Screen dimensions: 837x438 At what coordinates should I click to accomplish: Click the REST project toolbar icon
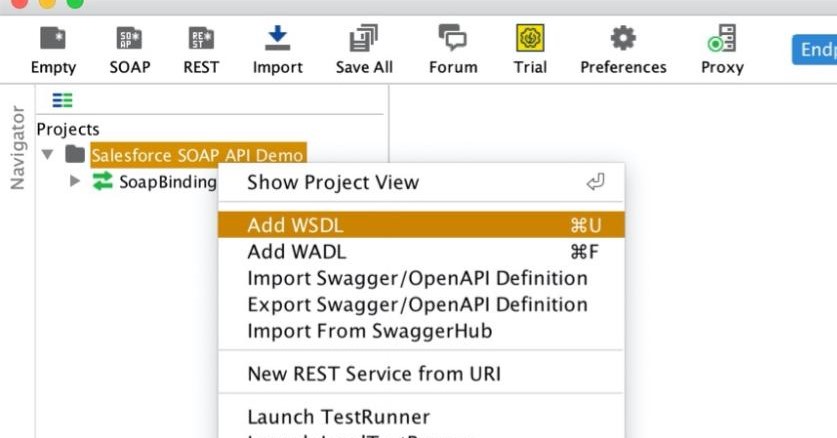[201, 40]
